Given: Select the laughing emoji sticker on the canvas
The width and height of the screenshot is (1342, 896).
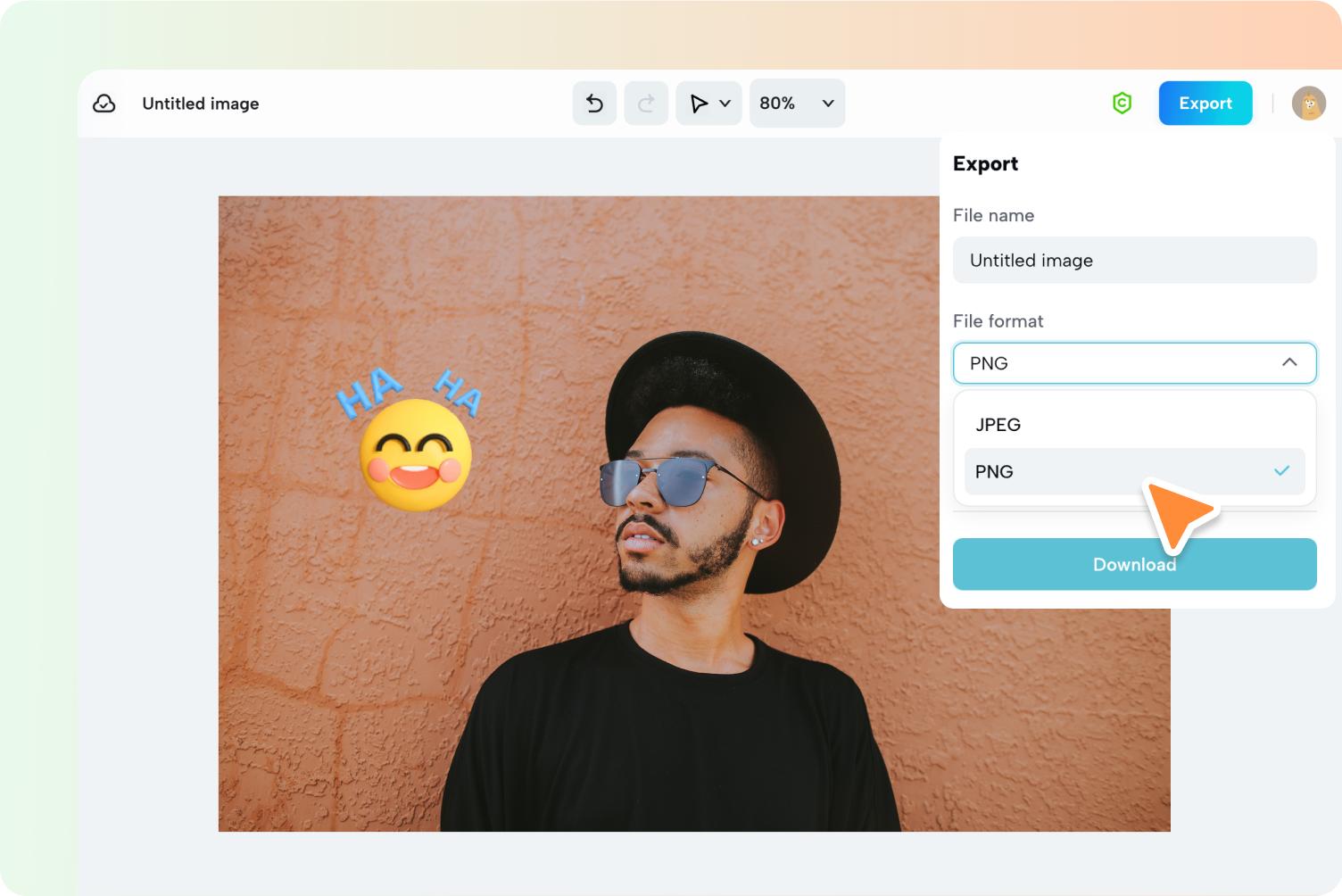Looking at the screenshot, I should tap(416, 455).
